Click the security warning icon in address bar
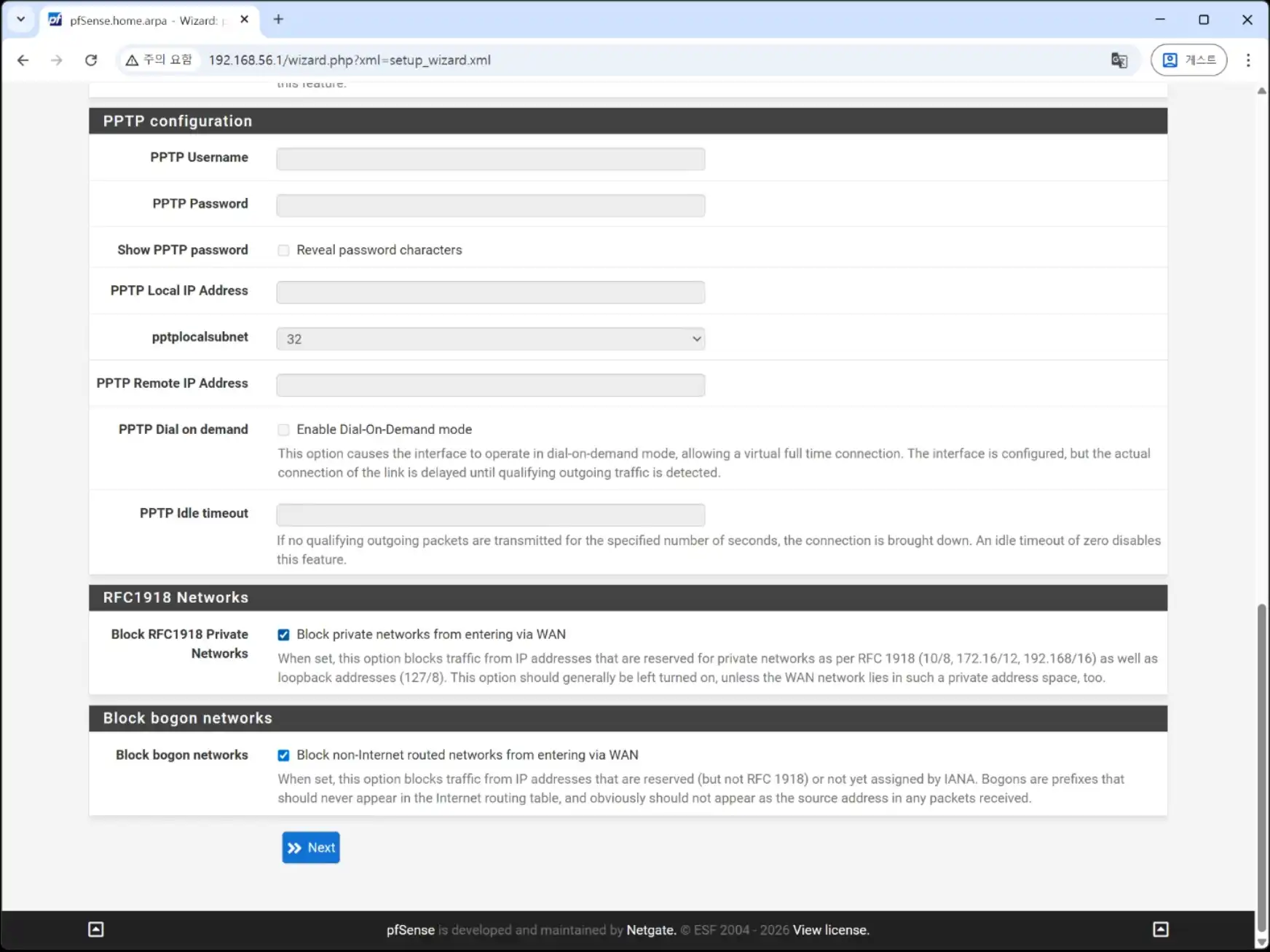 click(x=132, y=60)
